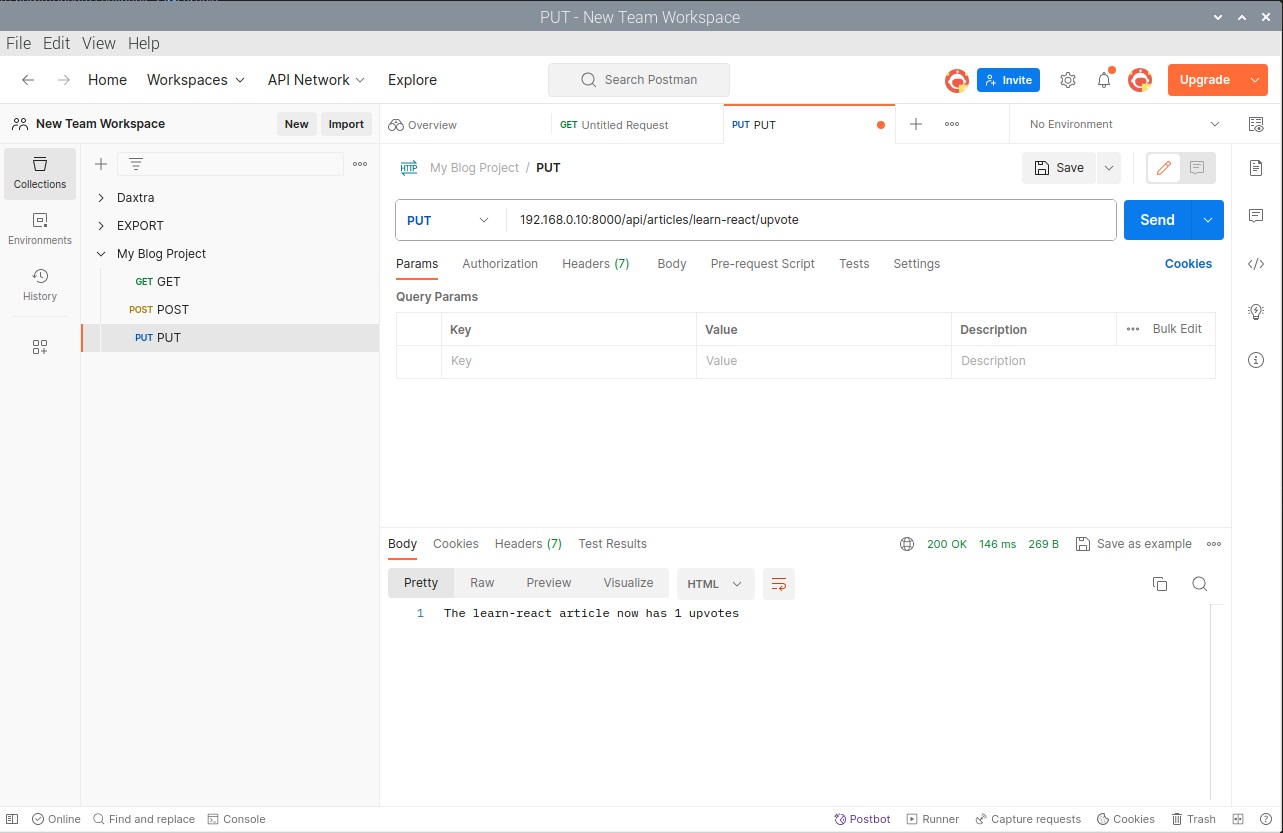Open the related requests lightbulb icon

1257,312
